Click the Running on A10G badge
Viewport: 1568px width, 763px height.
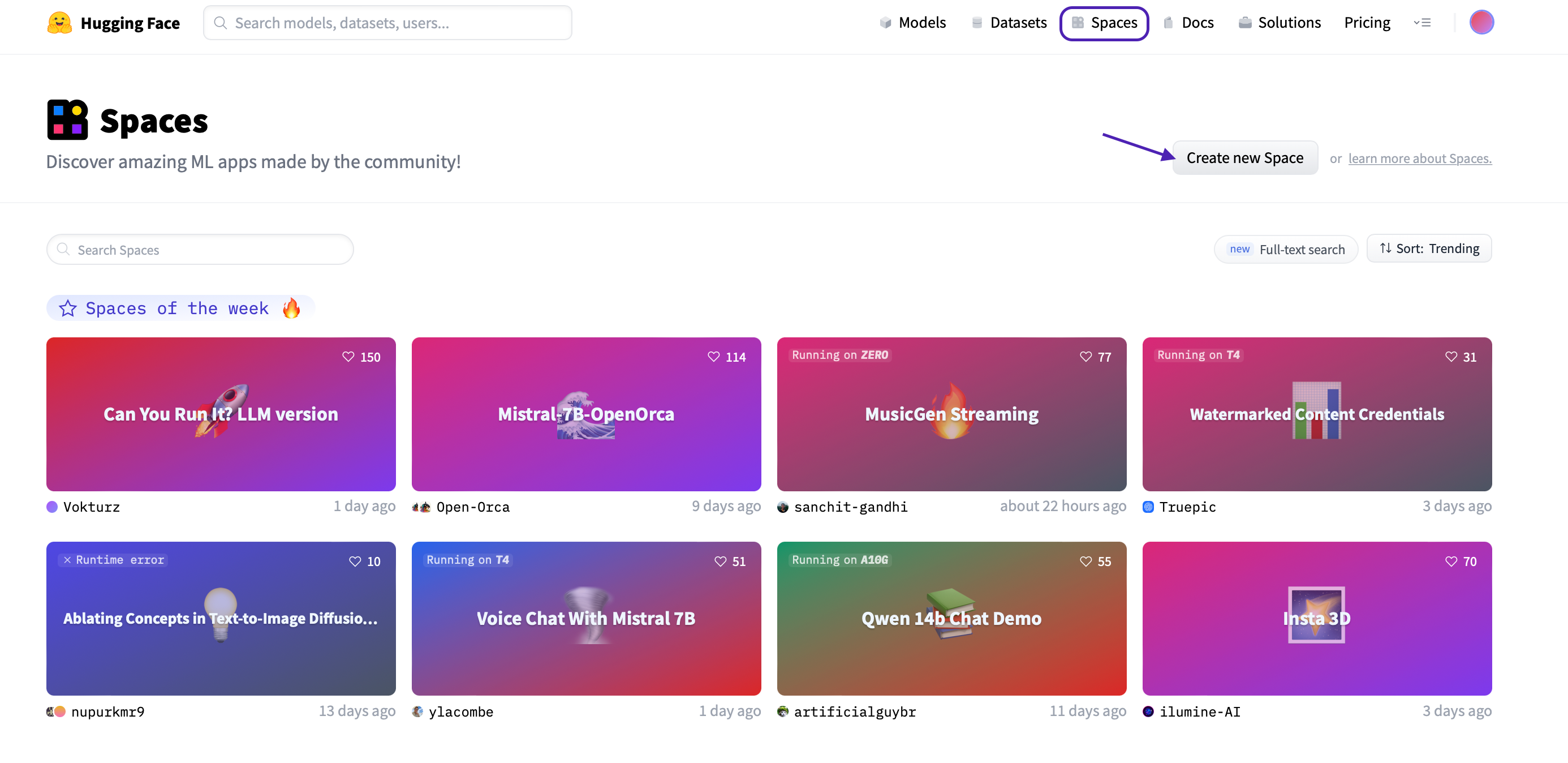[x=840, y=560]
